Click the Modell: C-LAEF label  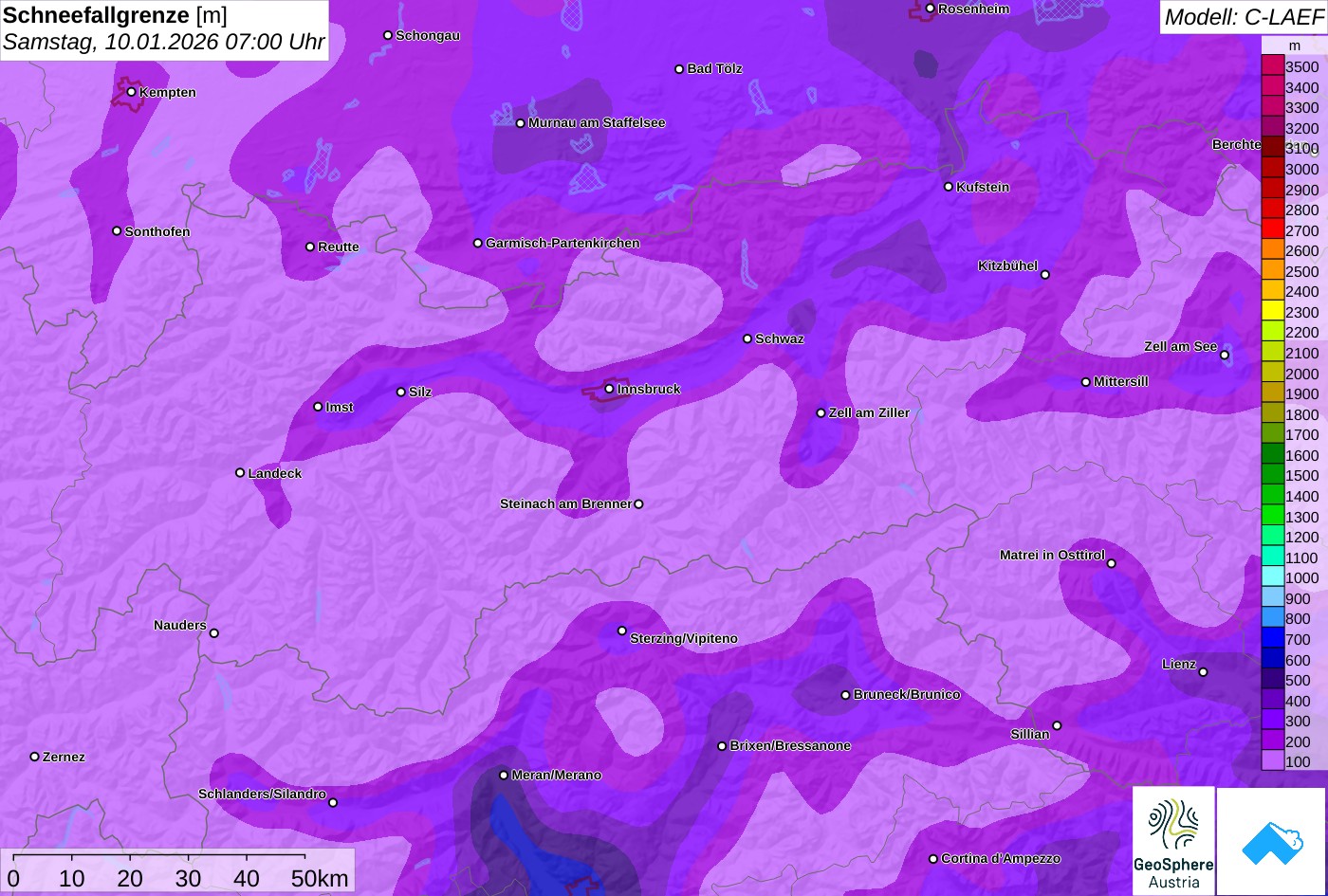[x=1243, y=16]
